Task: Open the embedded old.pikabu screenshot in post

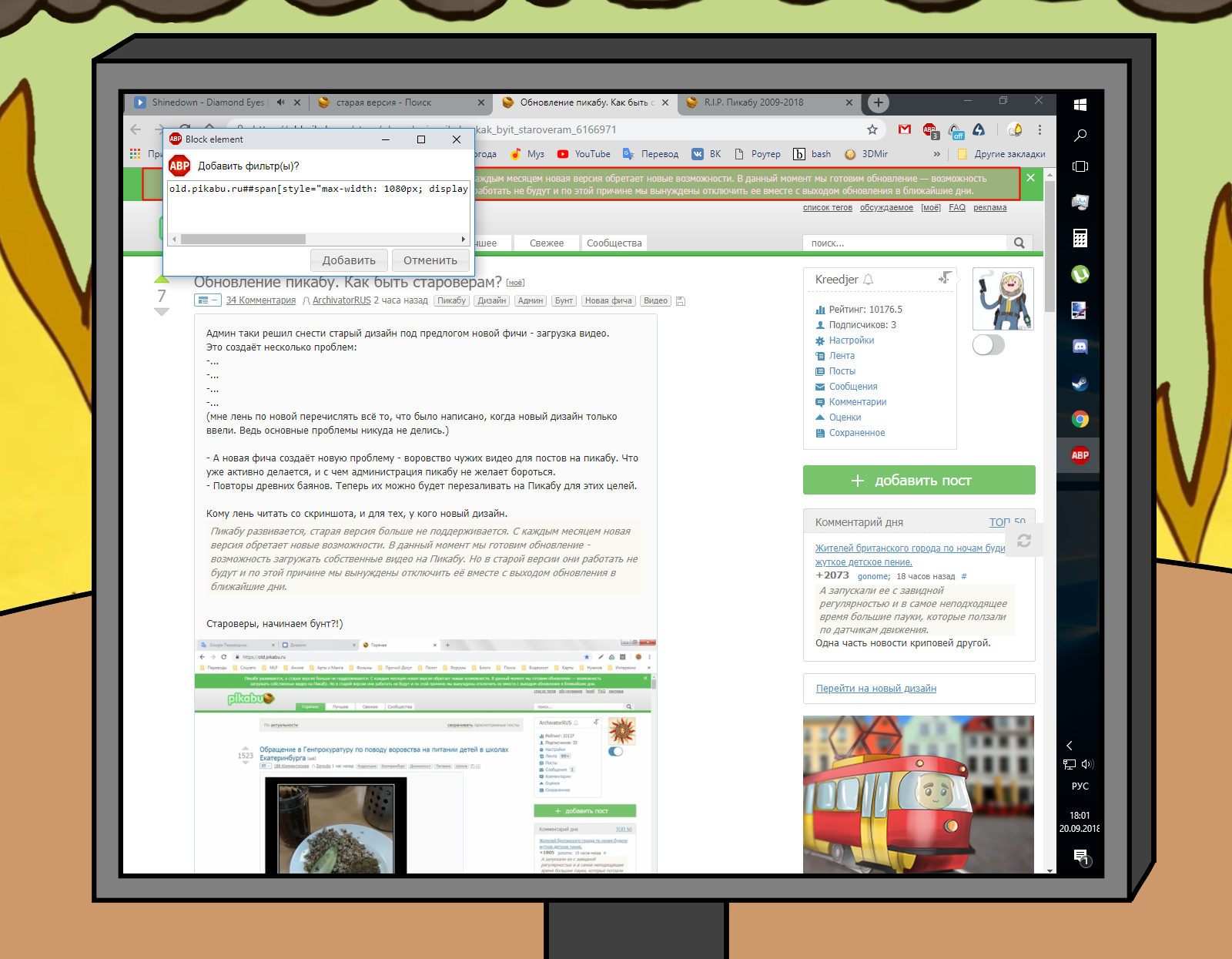Action: (x=425, y=756)
